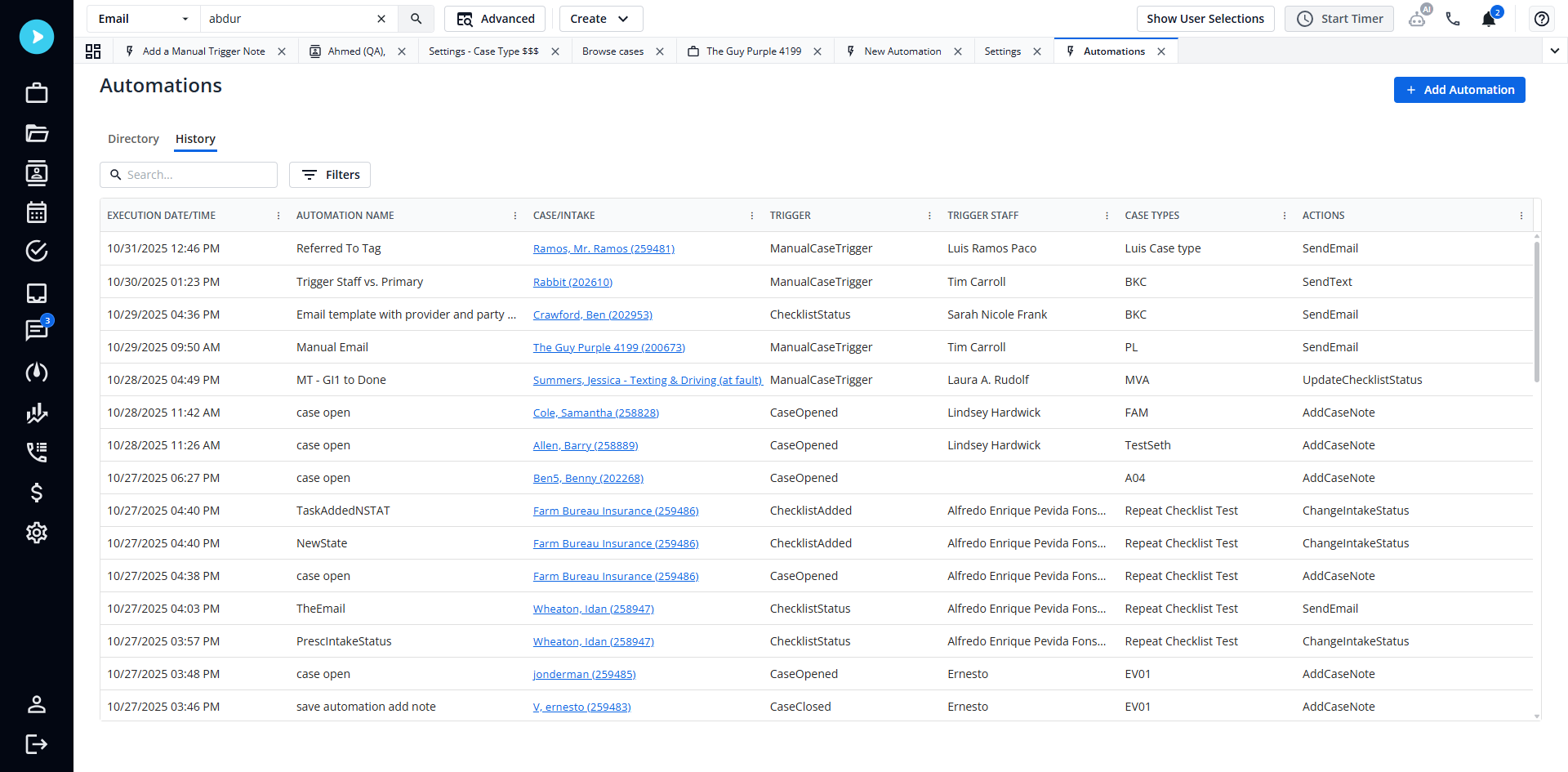Image resolution: width=1568 pixels, height=772 pixels.
Task: Open the AI assistant robot icon
Action: [x=1419, y=18]
